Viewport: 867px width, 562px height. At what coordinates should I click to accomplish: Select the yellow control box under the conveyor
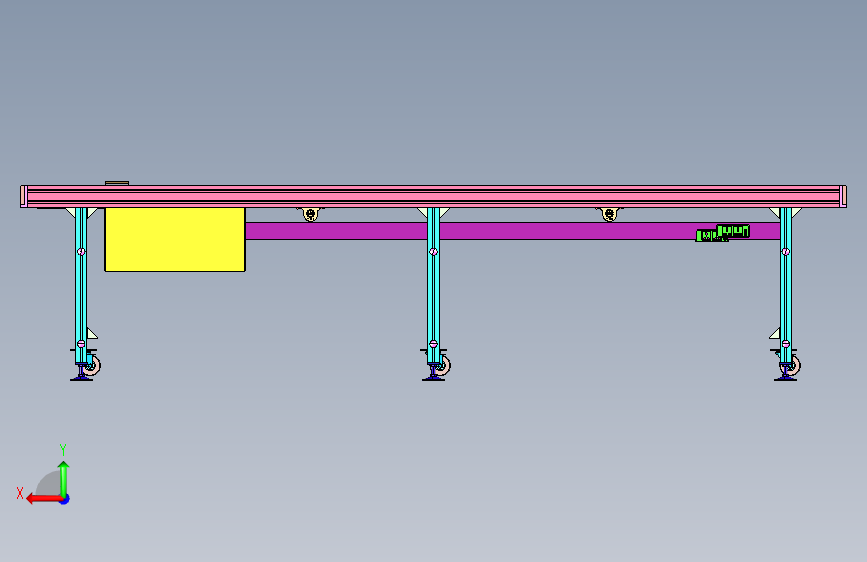click(x=175, y=240)
